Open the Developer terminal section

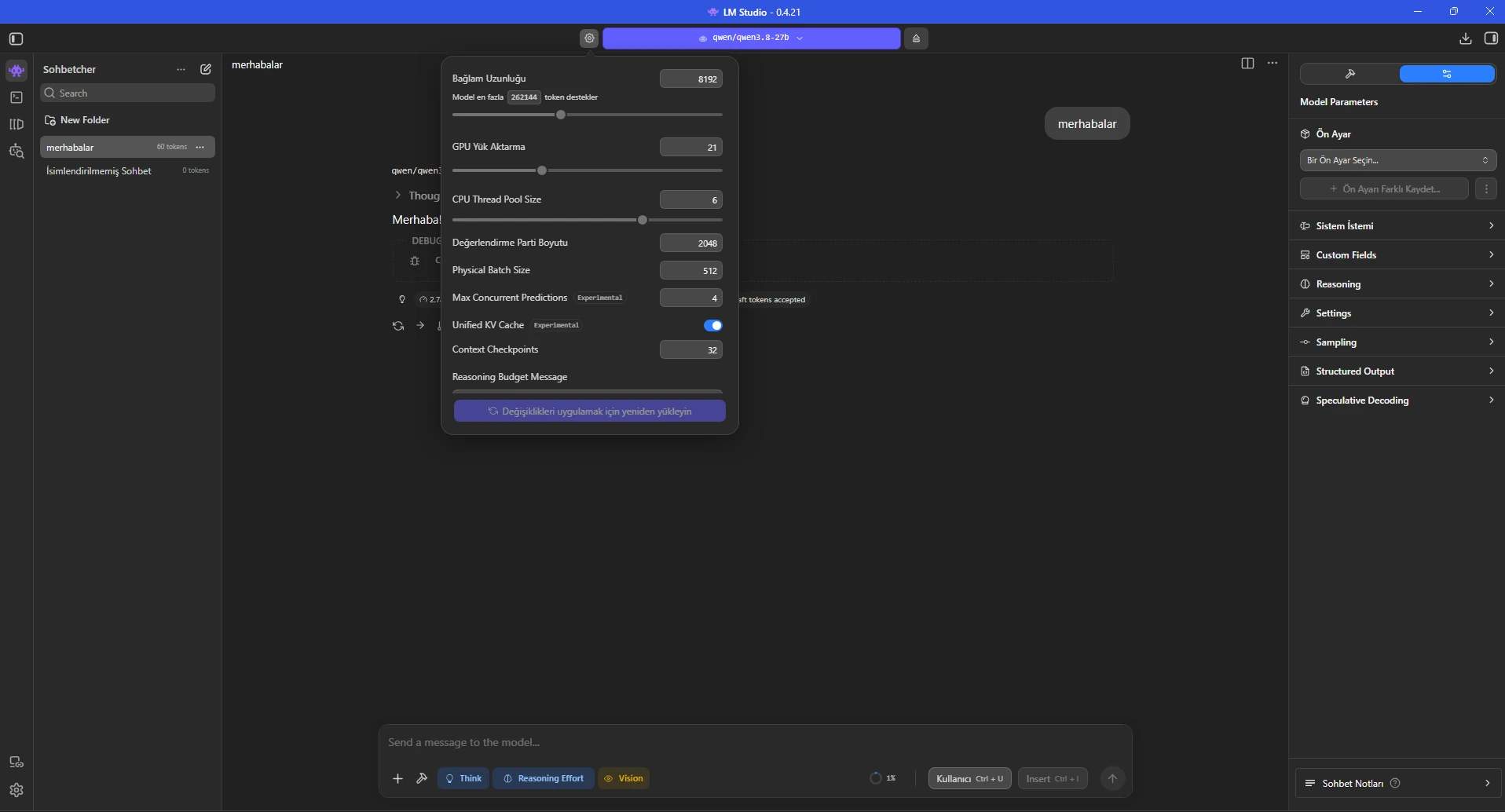click(x=16, y=97)
